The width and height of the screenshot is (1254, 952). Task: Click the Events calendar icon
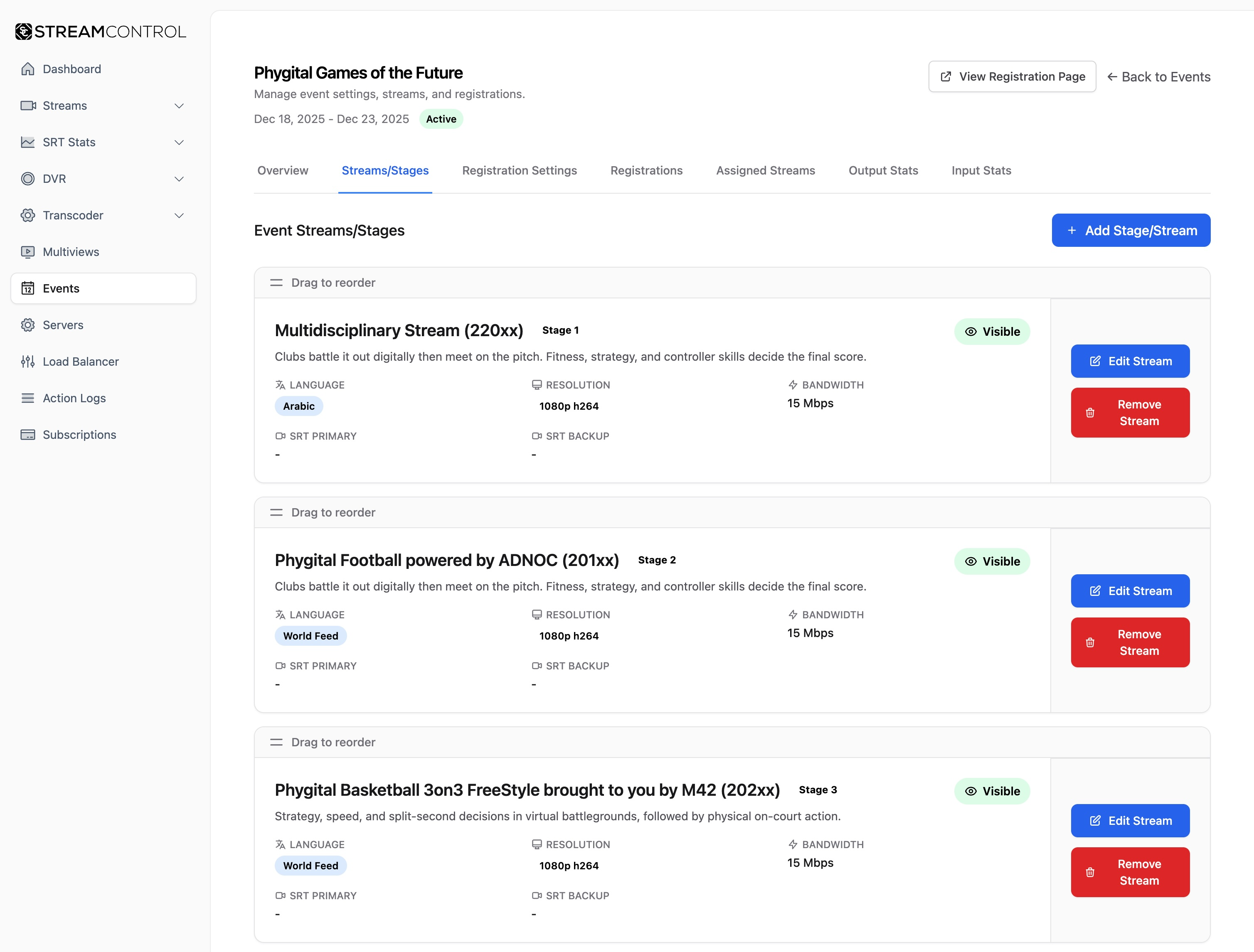coord(28,288)
